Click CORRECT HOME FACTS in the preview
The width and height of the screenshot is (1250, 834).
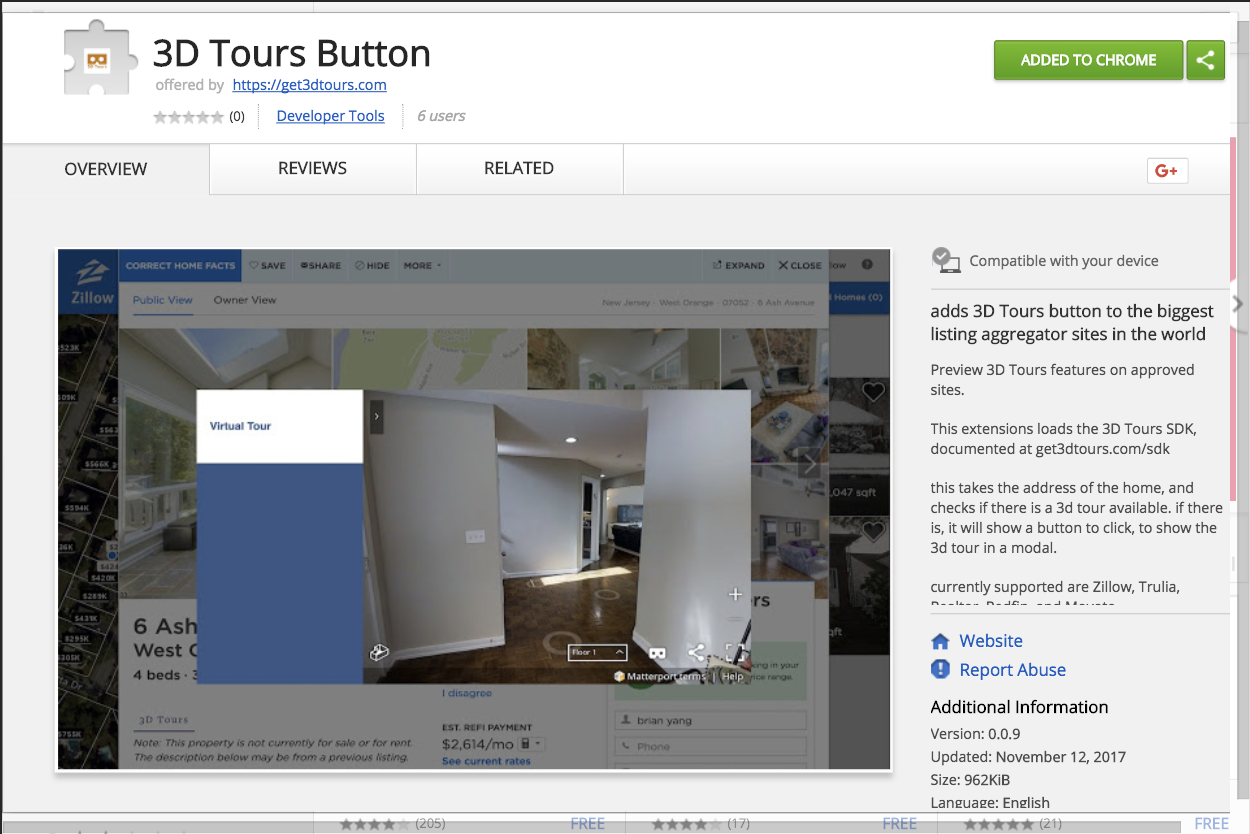[x=181, y=266]
